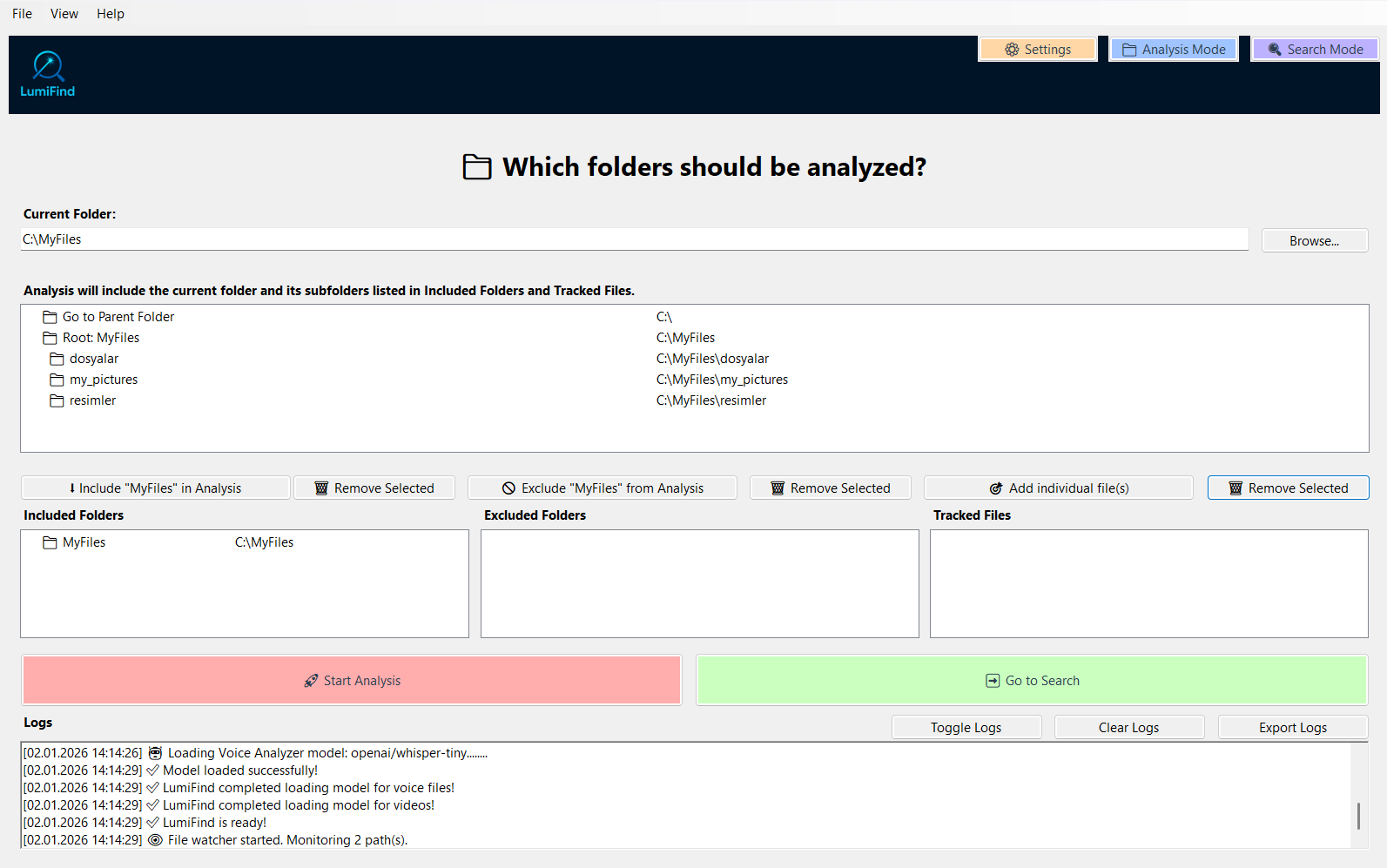Click the "LumiFind is ready!" log entry
This screenshot has height=868, width=1387.
(x=145, y=823)
